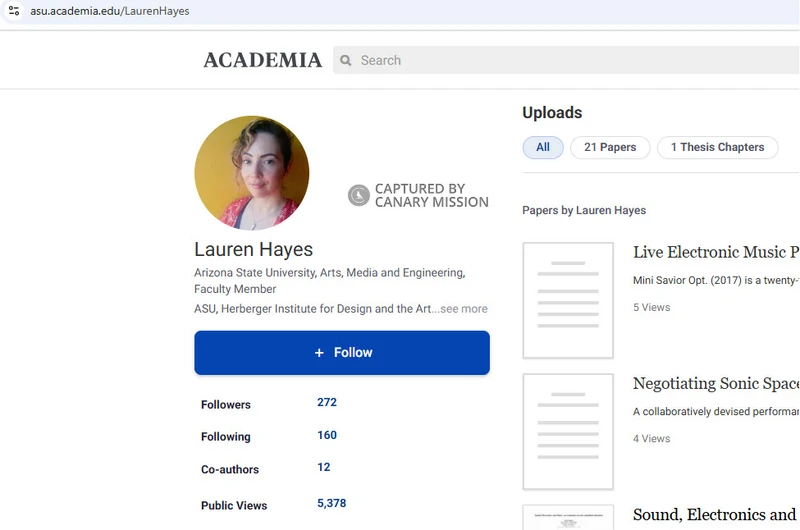Expand the 'see more' affiliation link
This screenshot has height=530, width=800.
[464, 309]
